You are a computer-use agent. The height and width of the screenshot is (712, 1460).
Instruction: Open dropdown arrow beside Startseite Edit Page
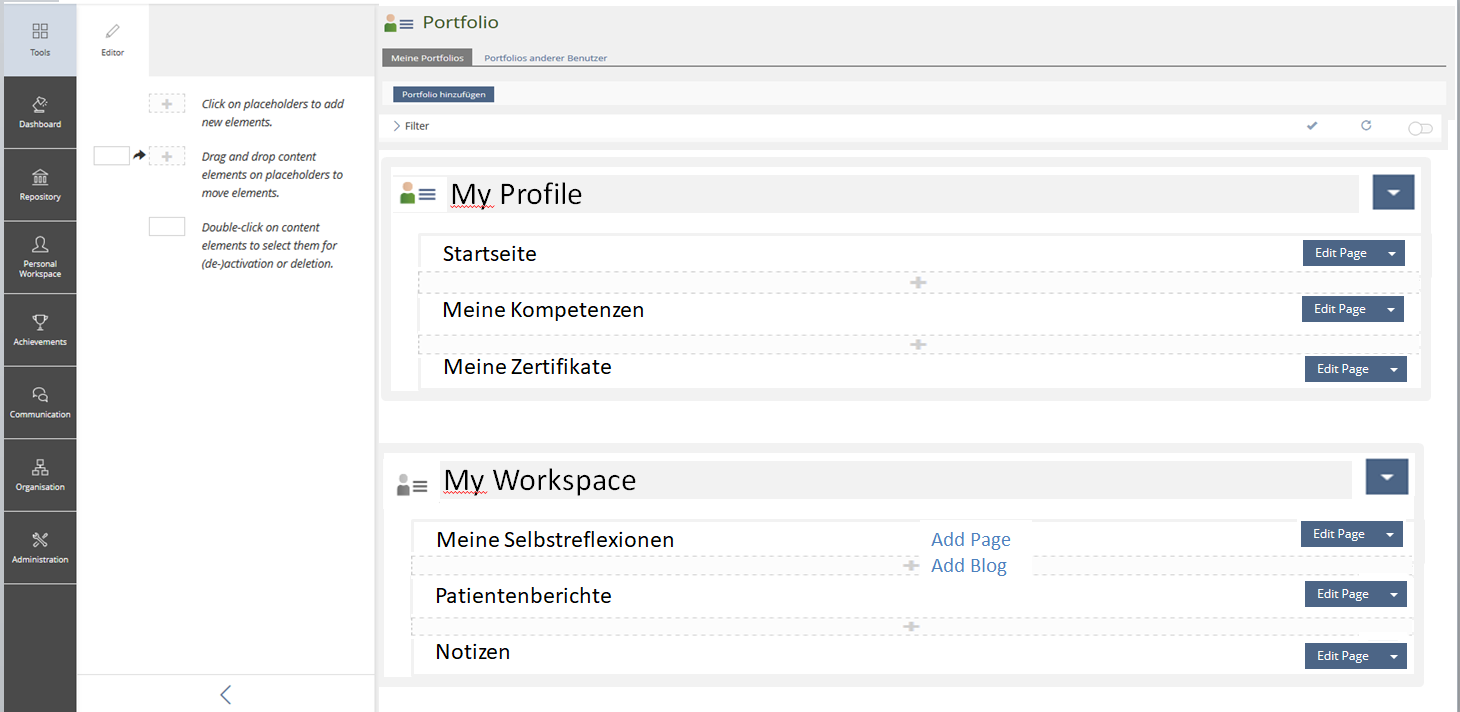1391,254
